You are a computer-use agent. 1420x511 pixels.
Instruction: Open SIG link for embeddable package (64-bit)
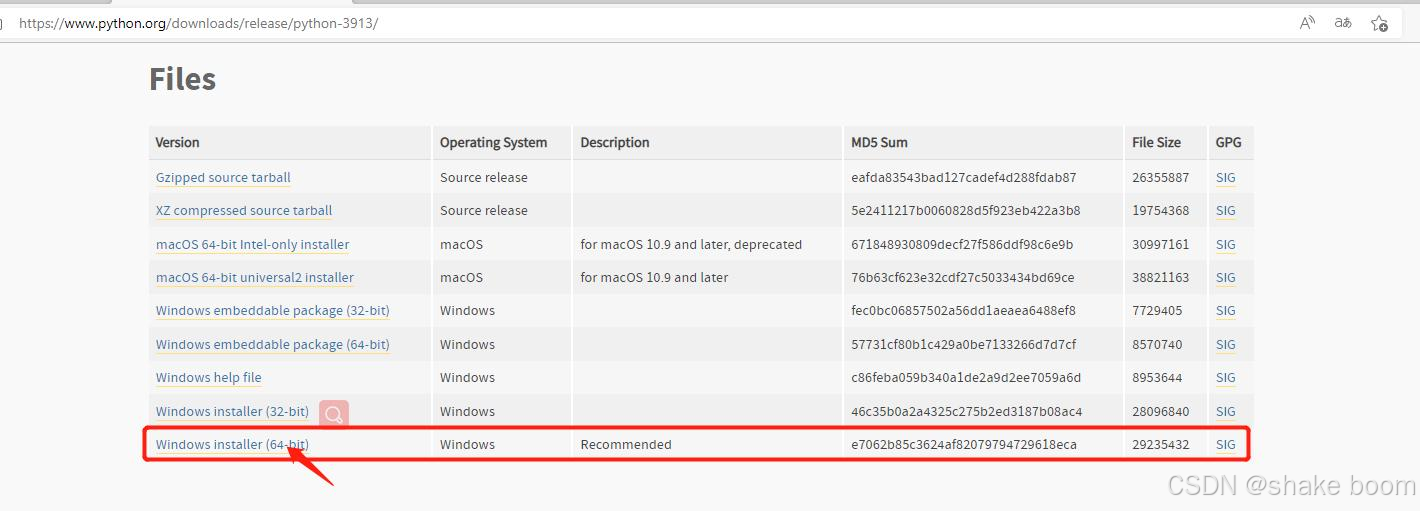(1226, 345)
